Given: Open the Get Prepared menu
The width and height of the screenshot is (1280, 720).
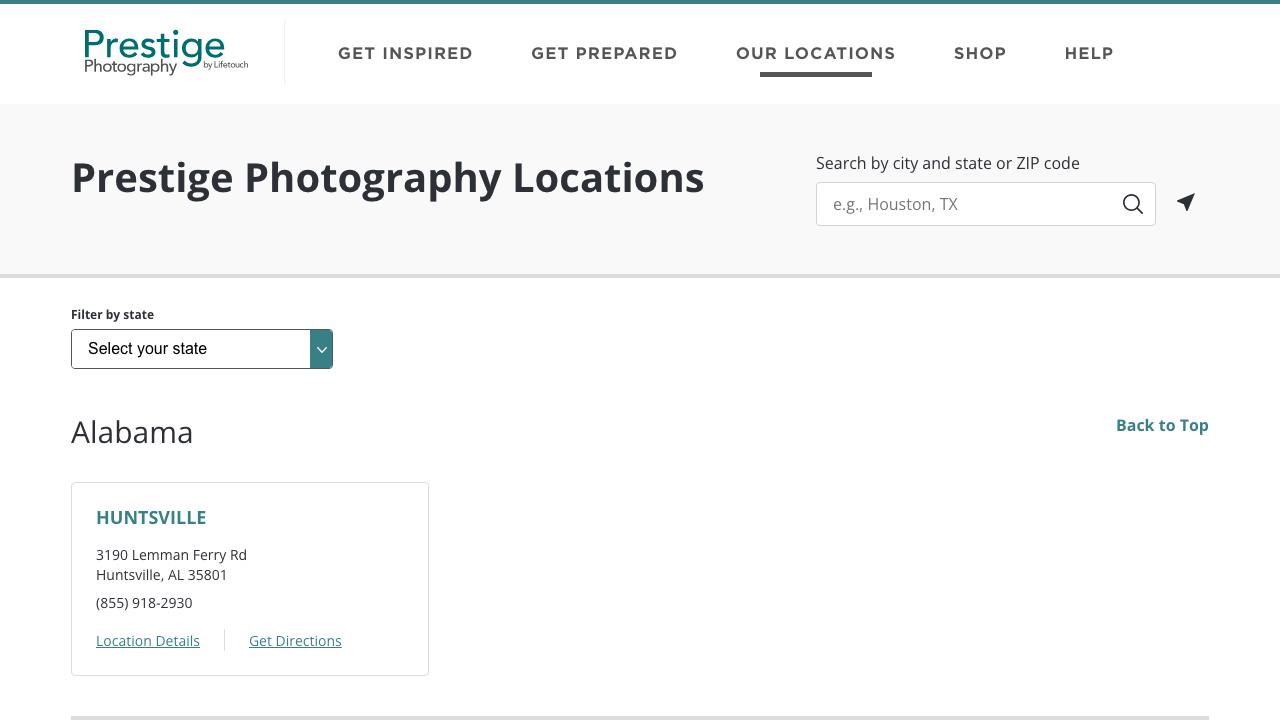Looking at the screenshot, I should coord(604,53).
